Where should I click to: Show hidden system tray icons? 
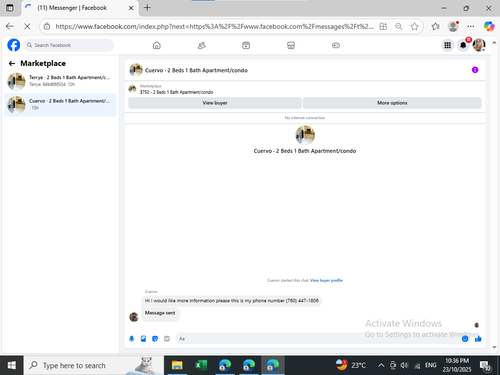point(381,365)
